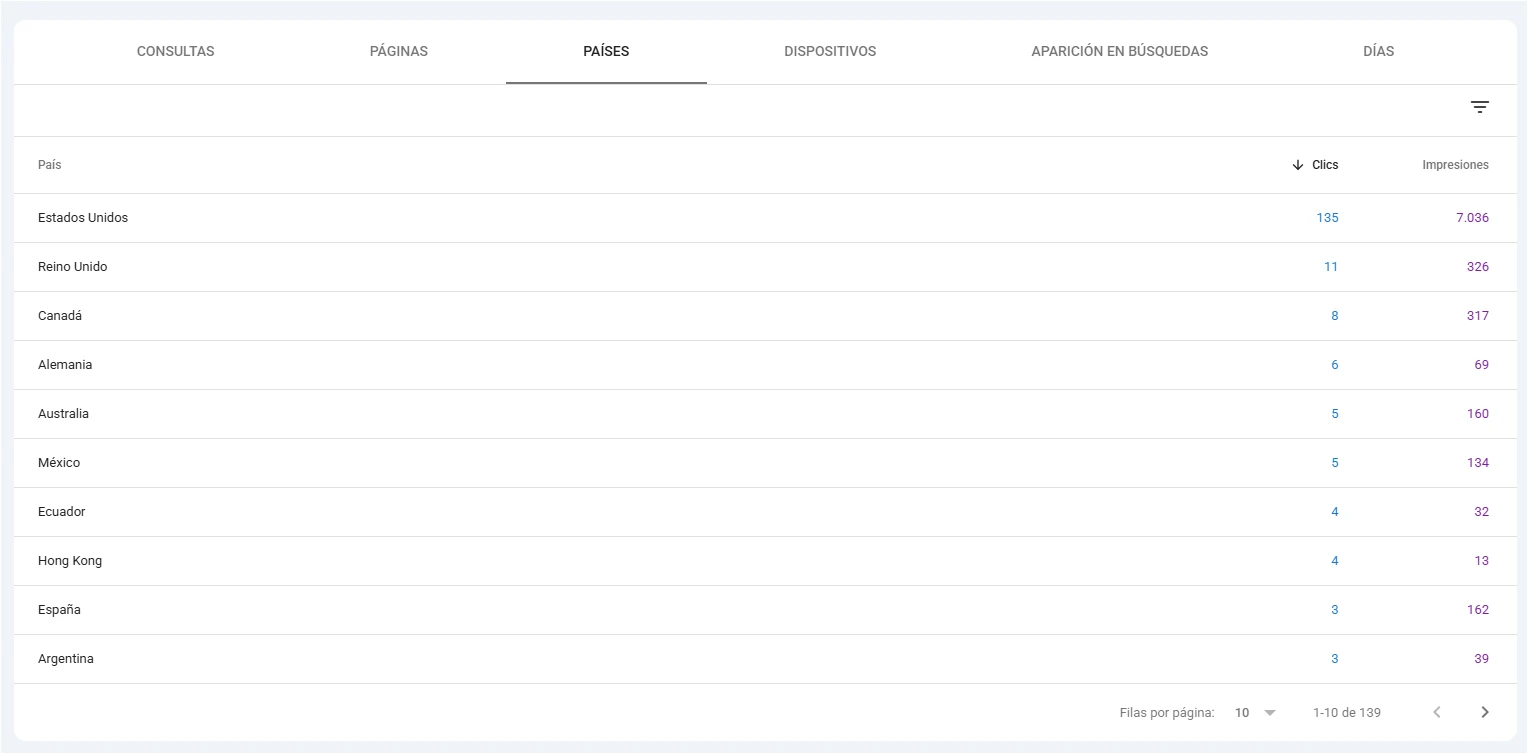Switch to the Consultas tab
Viewport: 1528px width, 754px height.
pos(176,51)
